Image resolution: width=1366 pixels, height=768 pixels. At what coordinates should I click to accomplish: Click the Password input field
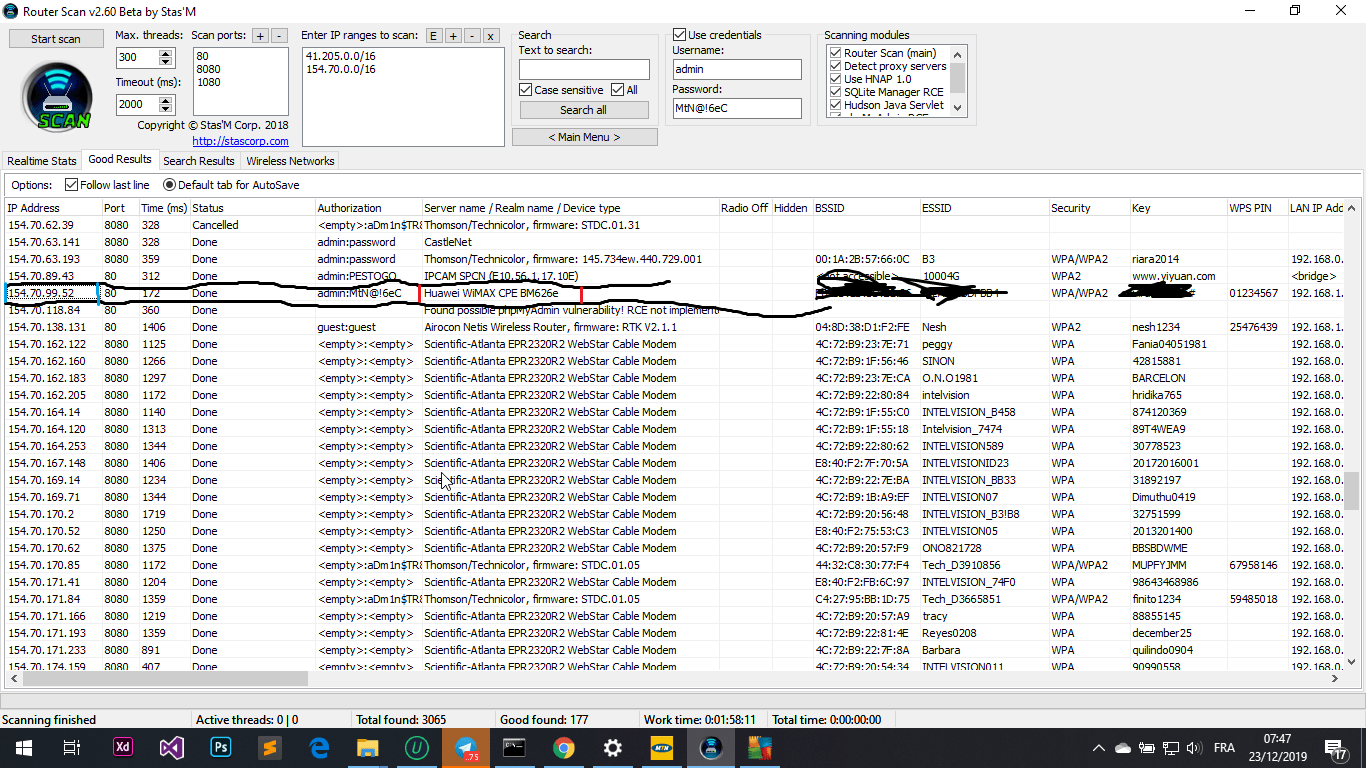[x=736, y=108]
